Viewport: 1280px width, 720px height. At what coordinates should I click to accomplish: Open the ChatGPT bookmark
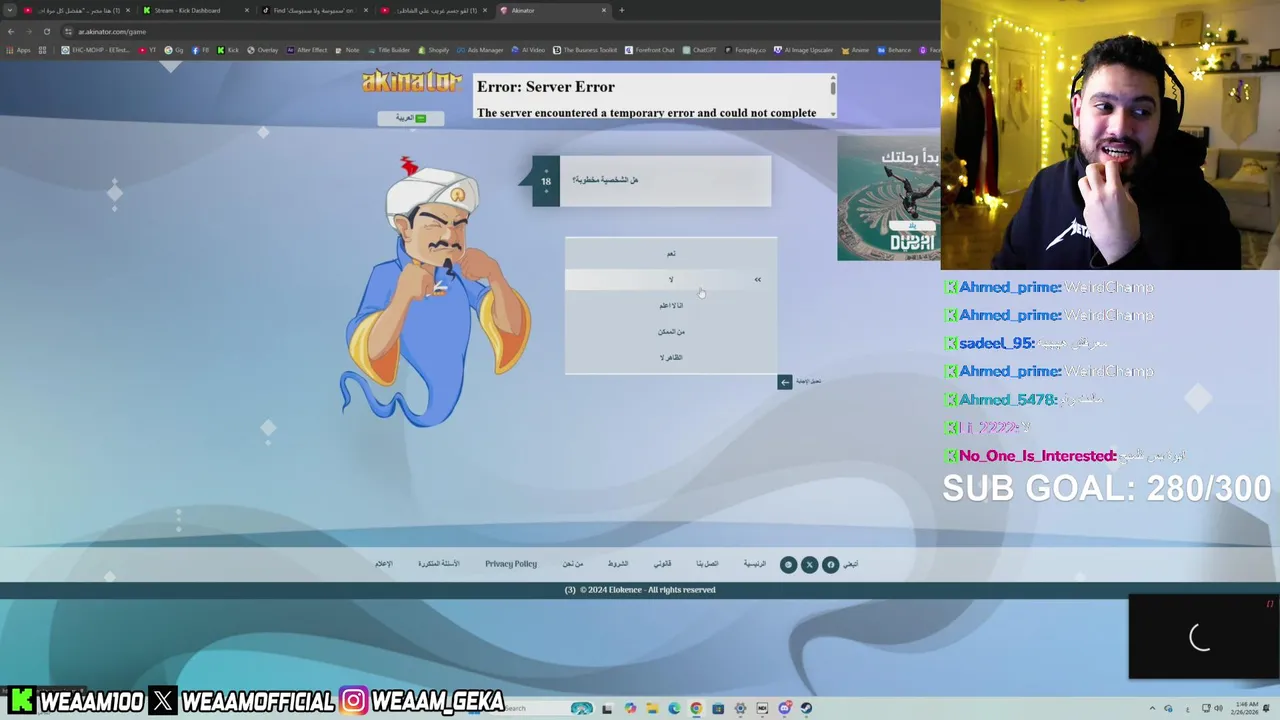(699, 50)
